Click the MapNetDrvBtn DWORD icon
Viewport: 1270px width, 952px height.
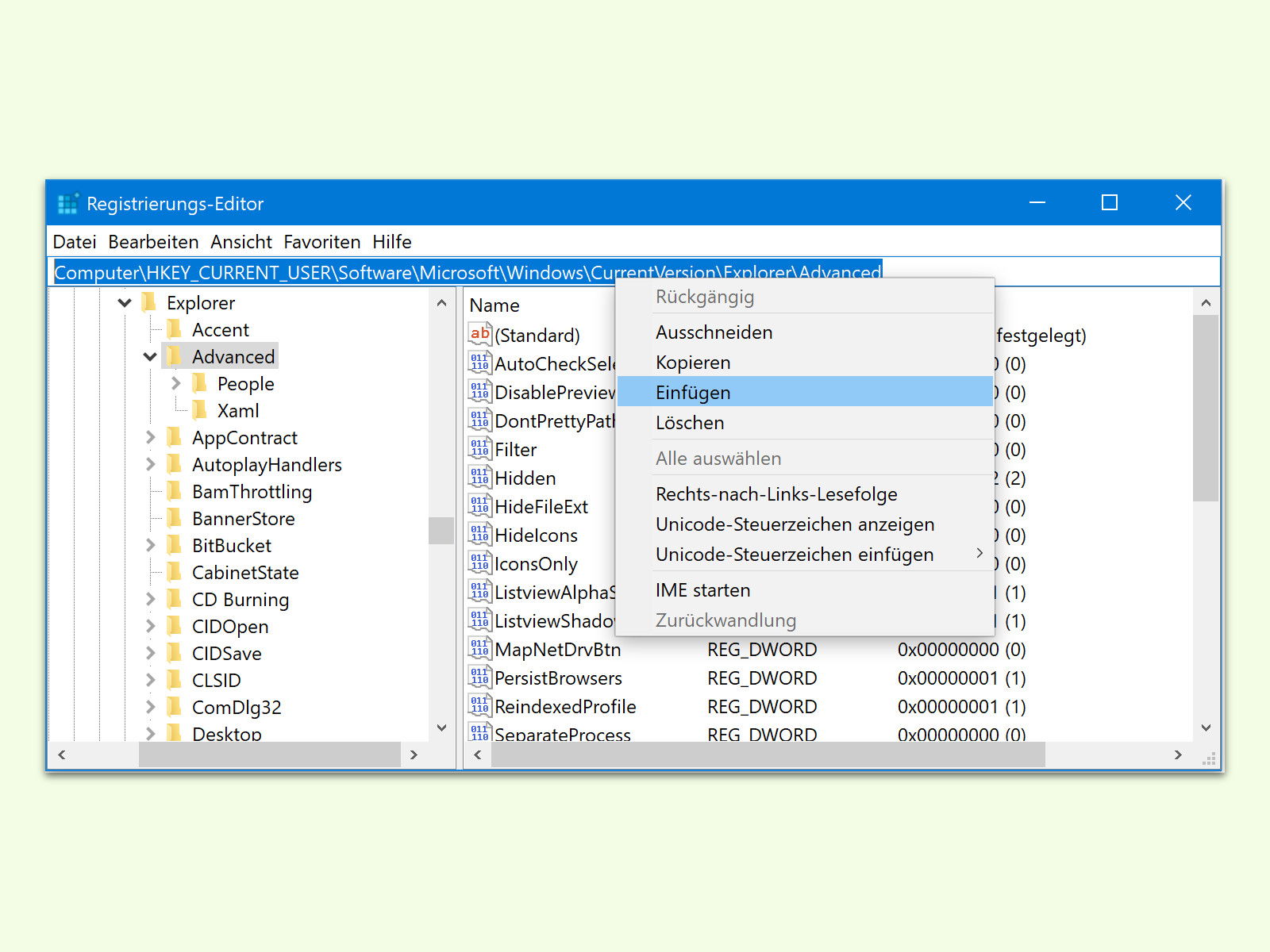pyautogui.click(x=480, y=648)
